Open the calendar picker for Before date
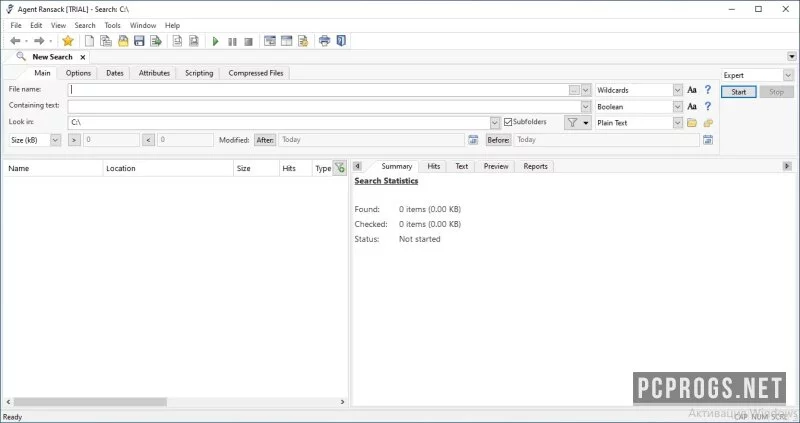Image resolution: width=800 pixels, height=423 pixels. pos(708,140)
